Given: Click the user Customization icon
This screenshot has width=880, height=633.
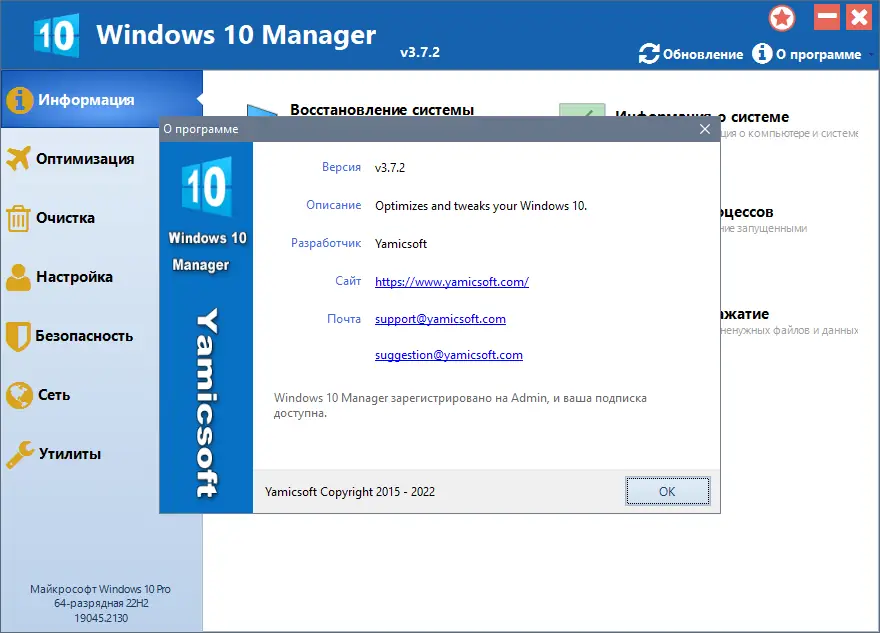Looking at the screenshot, I should [19, 277].
